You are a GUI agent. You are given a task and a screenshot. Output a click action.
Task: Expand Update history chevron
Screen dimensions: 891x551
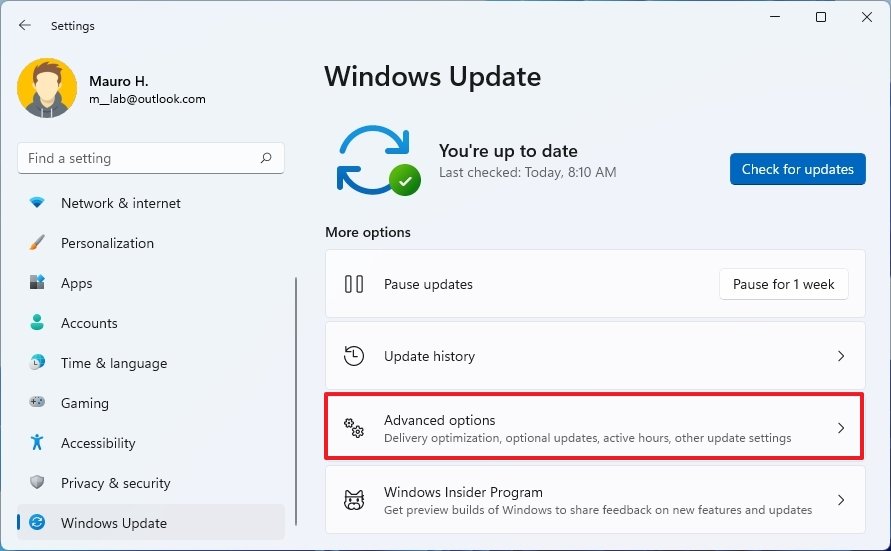[x=841, y=356]
